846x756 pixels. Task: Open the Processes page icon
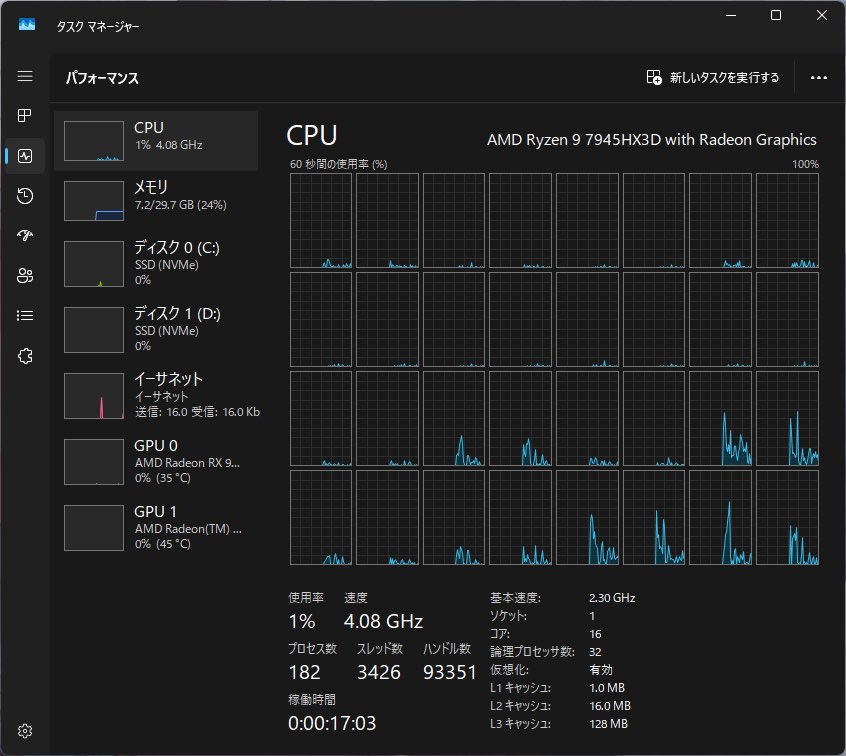[25, 115]
